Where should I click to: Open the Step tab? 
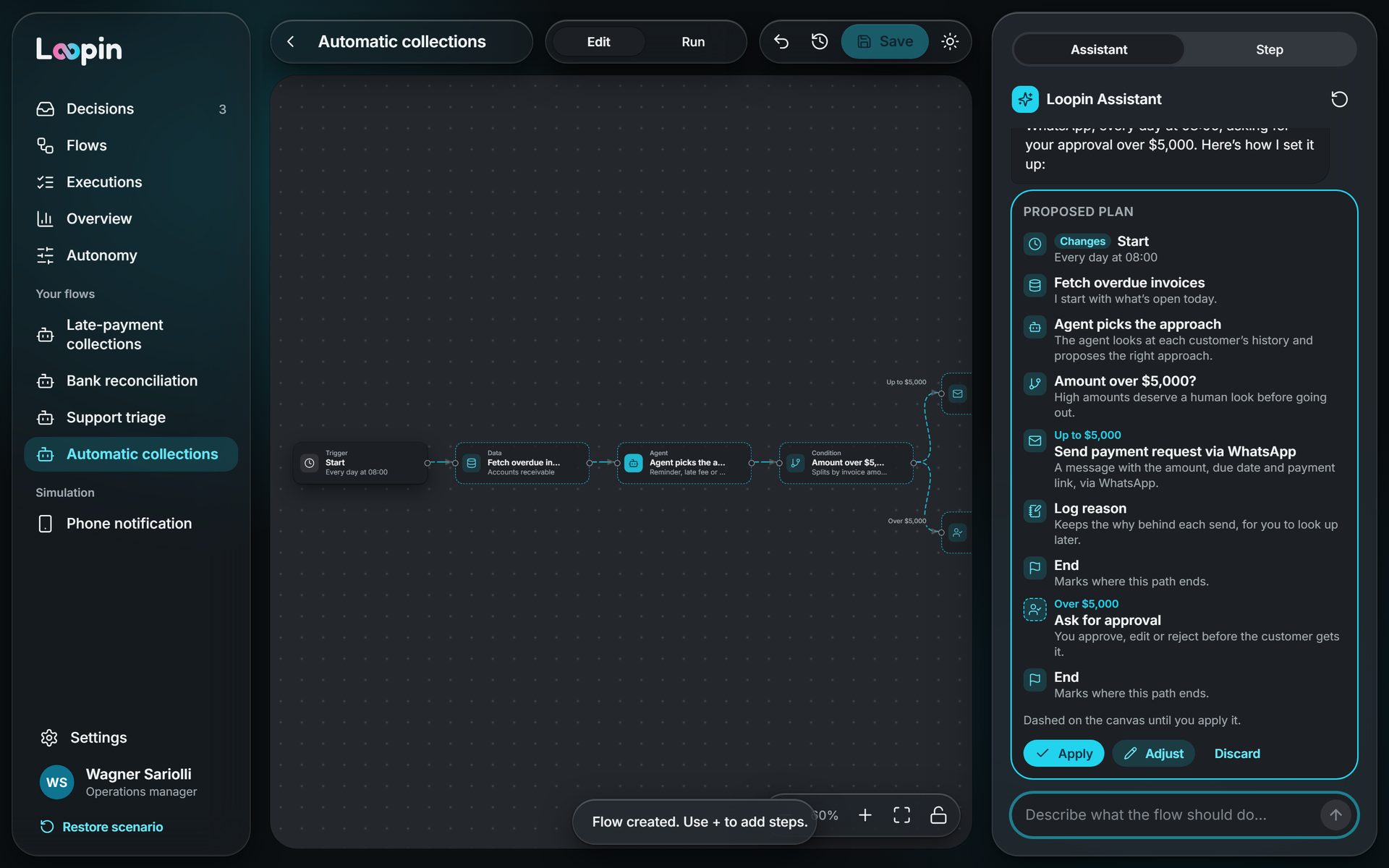pos(1269,49)
